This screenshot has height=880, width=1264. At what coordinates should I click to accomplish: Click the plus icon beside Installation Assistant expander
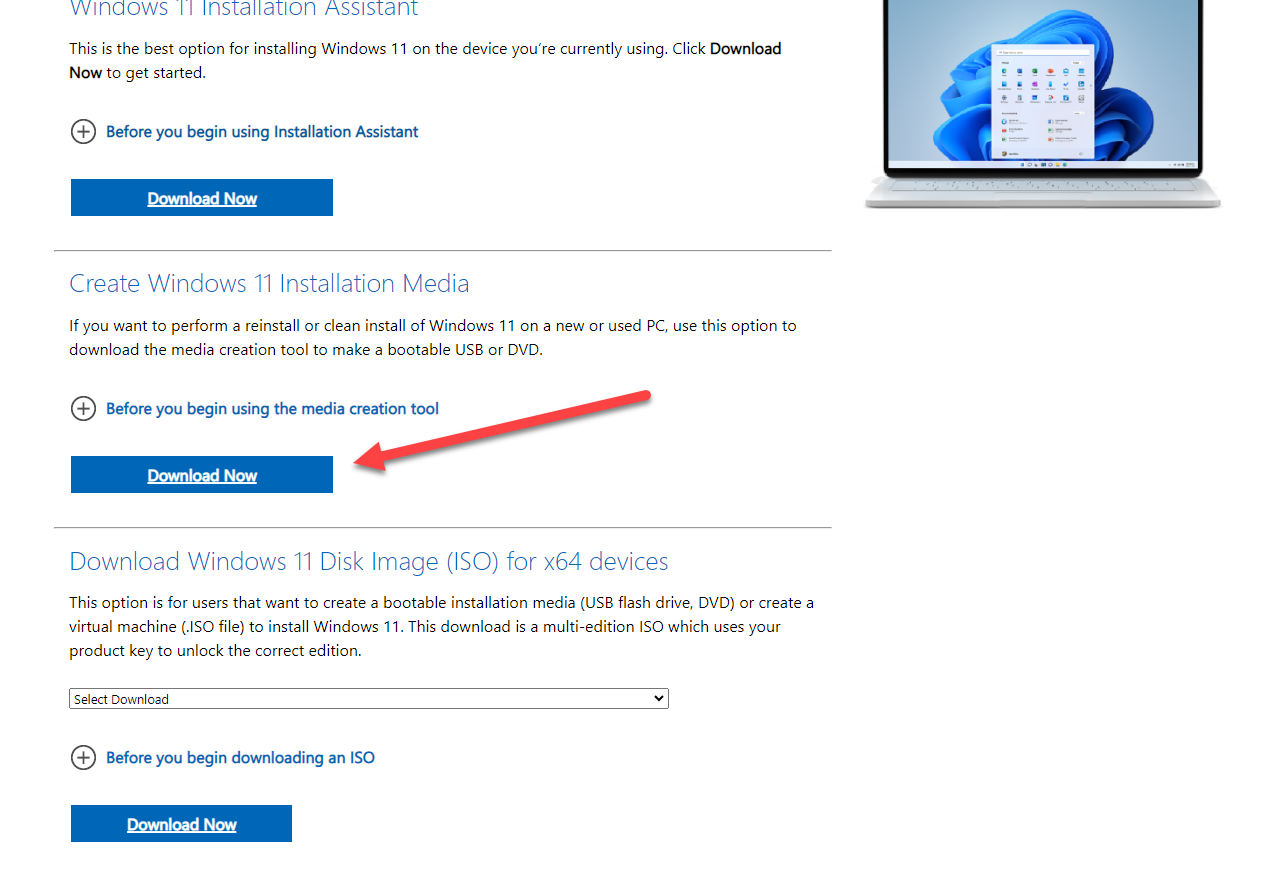coord(83,132)
